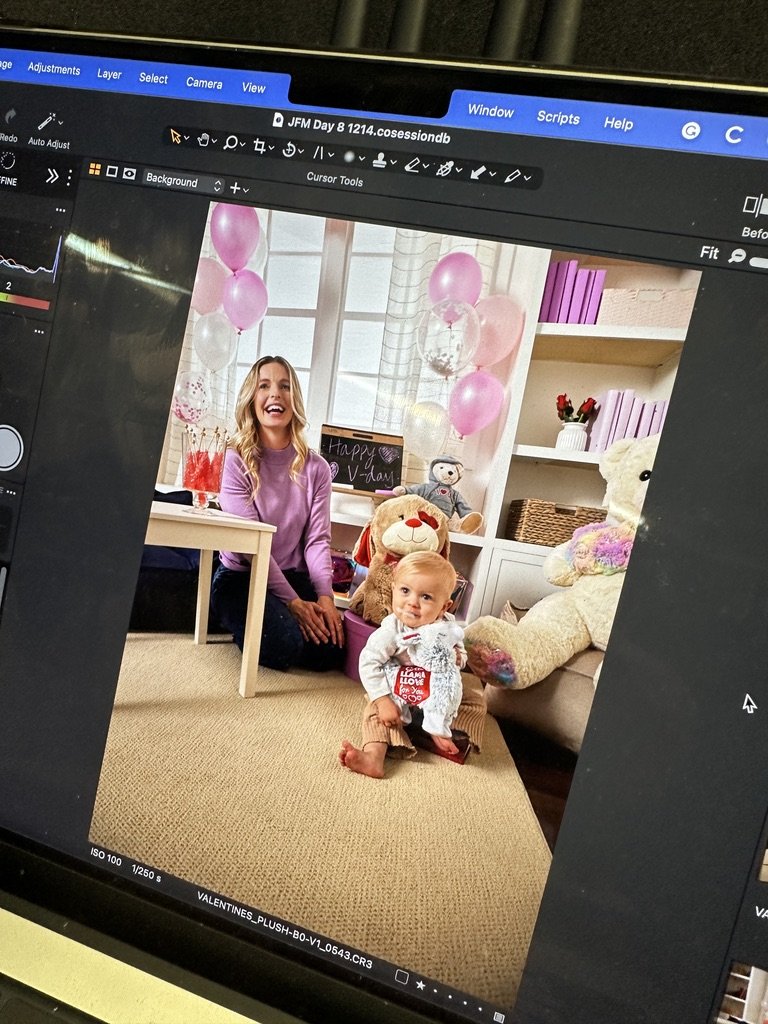Click thumbnail in the browser at bottom right
The image size is (768, 1024).
(x=744, y=993)
